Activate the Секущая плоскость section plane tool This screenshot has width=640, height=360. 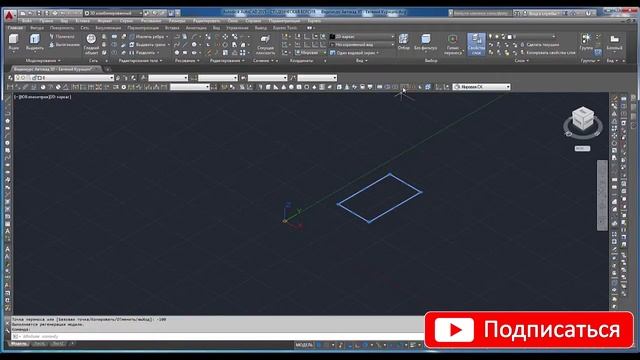[x=265, y=44]
